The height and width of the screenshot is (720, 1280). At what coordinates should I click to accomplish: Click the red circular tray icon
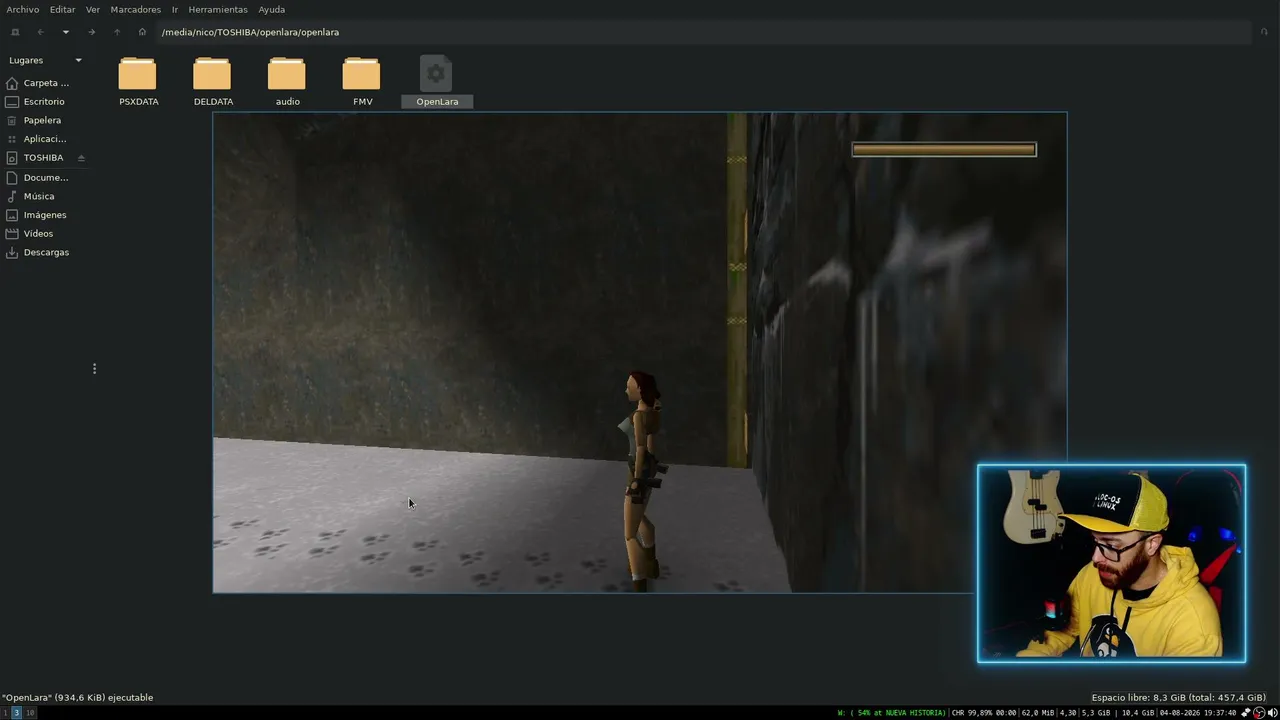click(1259, 713)
